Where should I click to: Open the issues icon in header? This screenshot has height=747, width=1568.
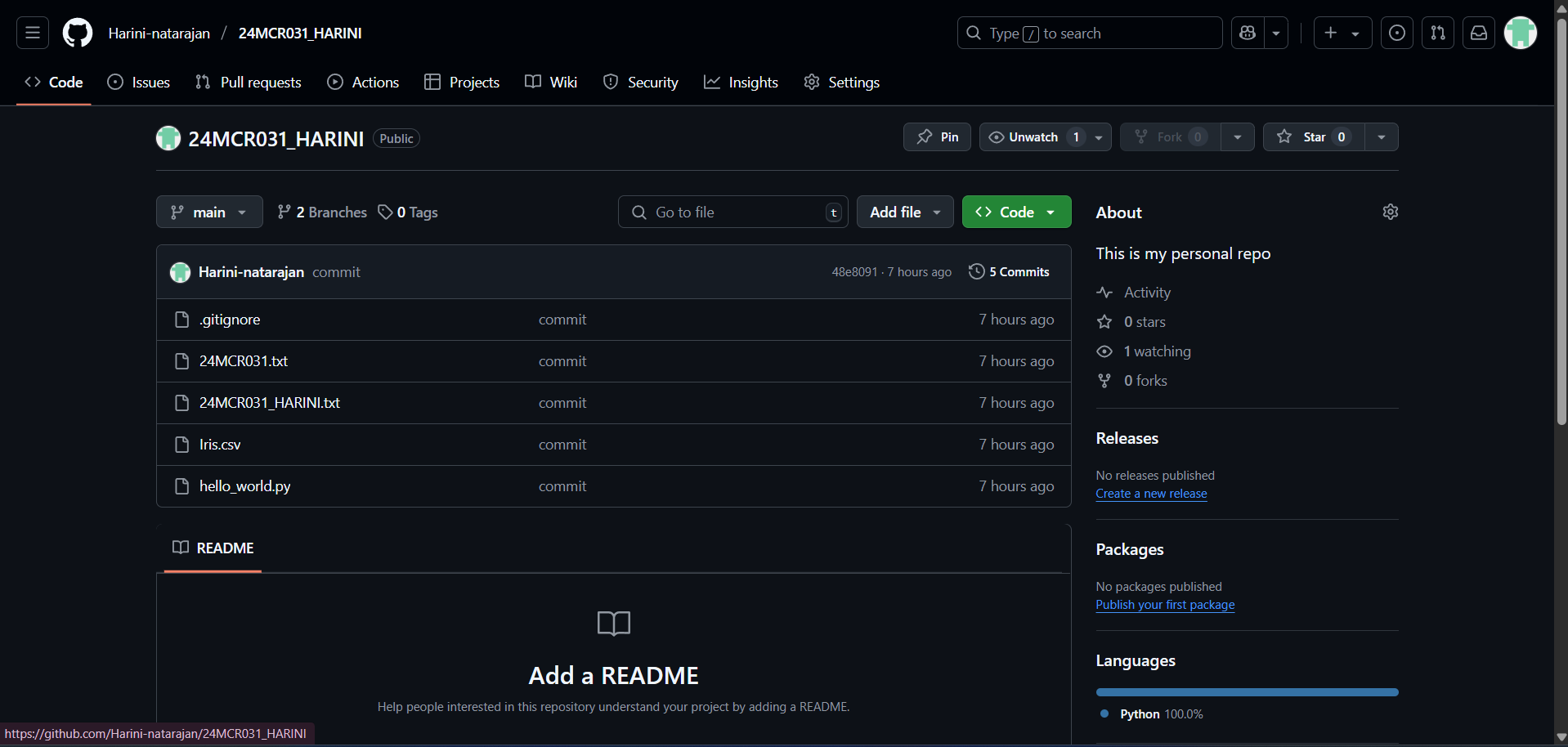[1397, 33]
